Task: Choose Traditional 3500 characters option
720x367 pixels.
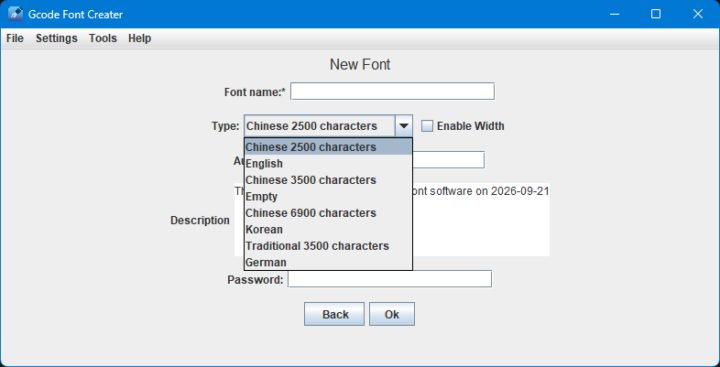Action: coord(328,246)
